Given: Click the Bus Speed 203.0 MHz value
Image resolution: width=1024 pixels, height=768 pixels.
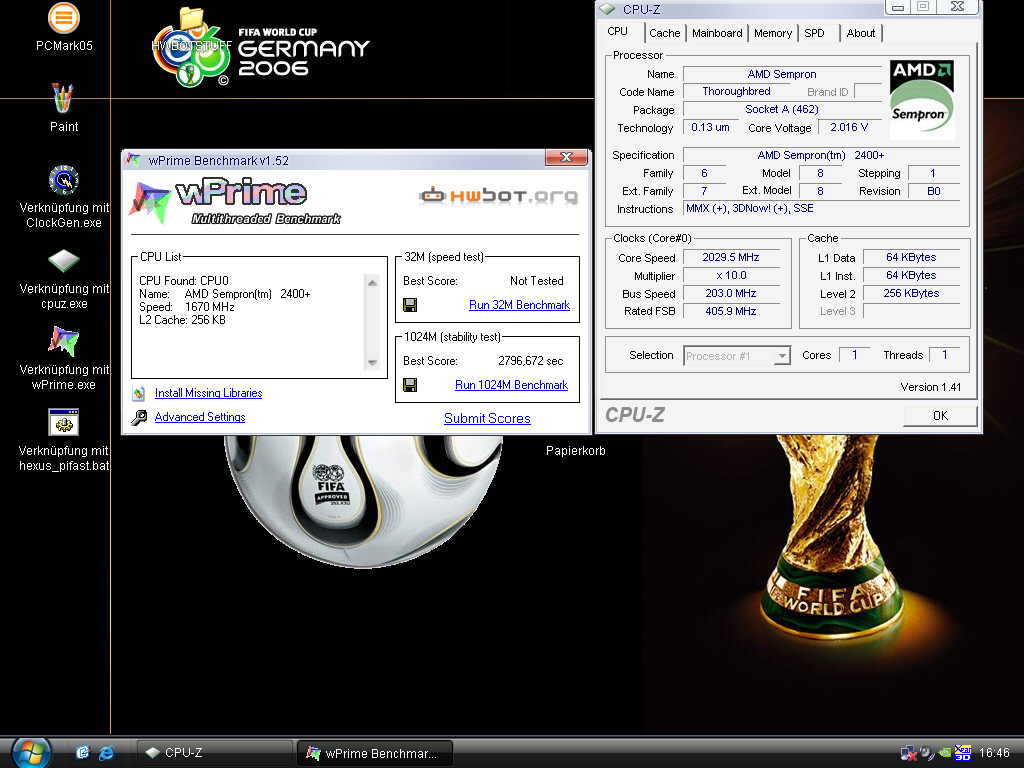Looking at the screenshot, I should [x=731, y=294].
